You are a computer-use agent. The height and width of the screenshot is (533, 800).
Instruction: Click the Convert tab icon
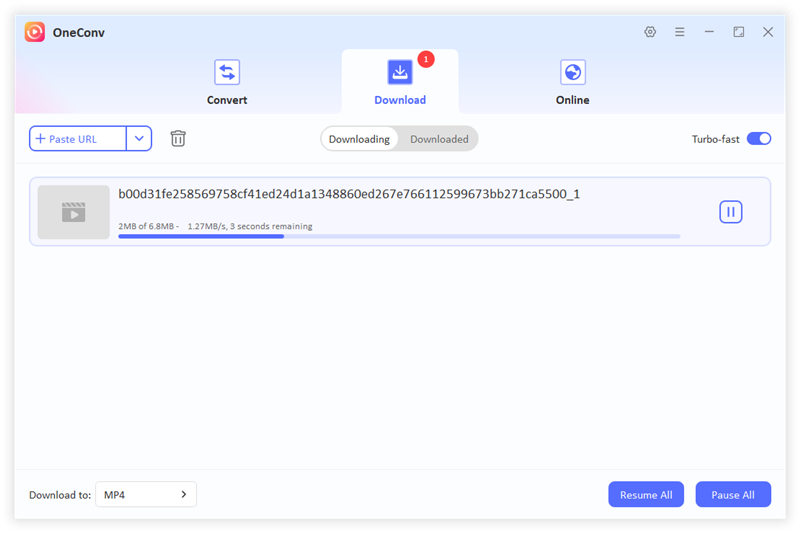coord(227,72)
